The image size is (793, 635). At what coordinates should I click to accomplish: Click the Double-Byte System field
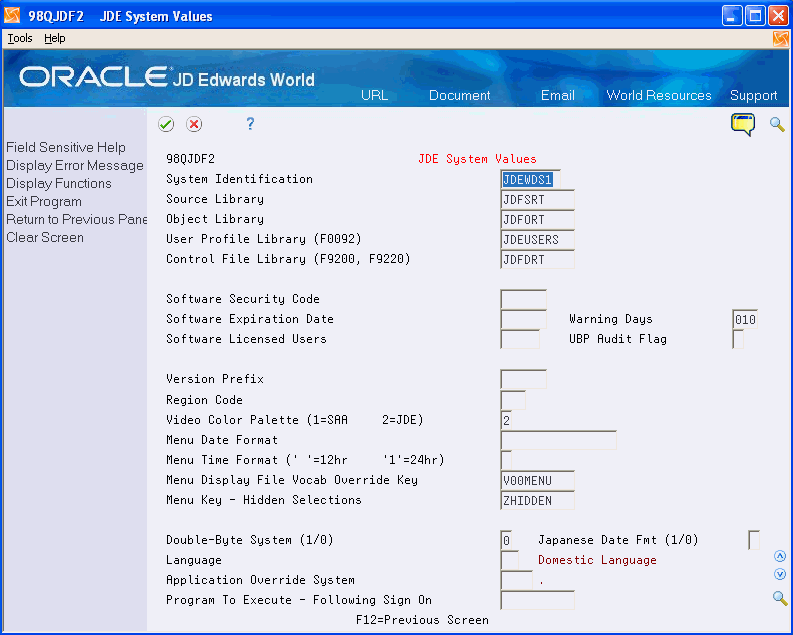506,540
